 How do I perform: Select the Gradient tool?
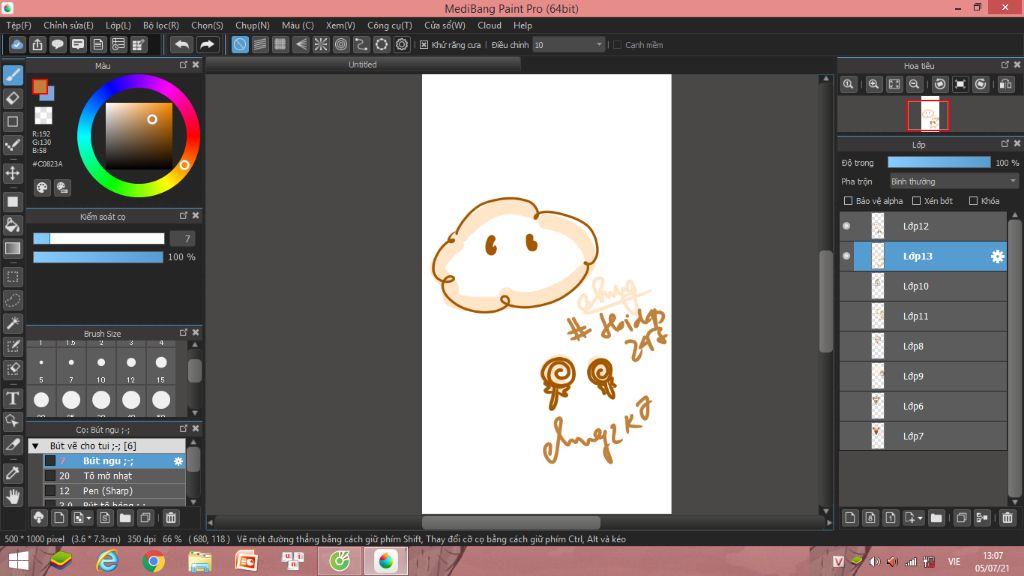click(x=12, y=248)
